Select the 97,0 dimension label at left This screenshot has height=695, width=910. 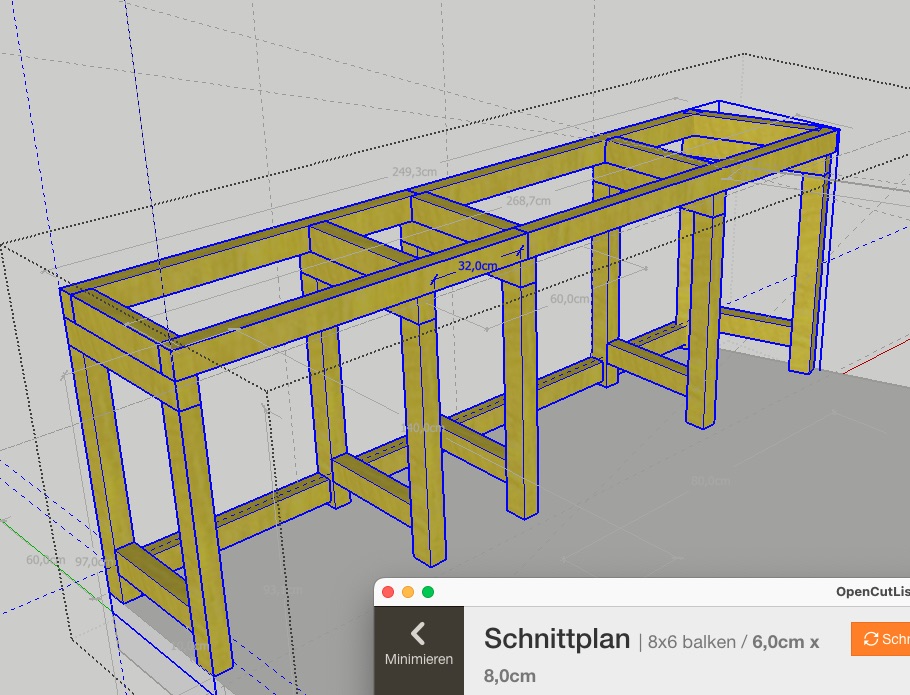(88, 562)
